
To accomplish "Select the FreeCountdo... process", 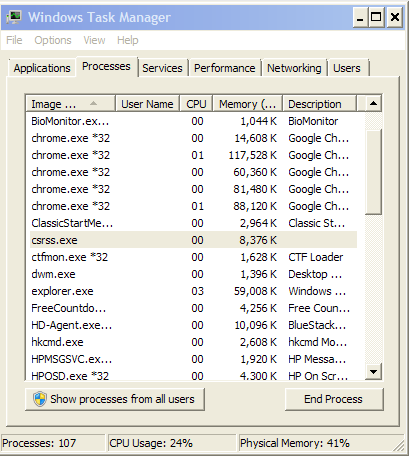I will (x=193, y=308).
